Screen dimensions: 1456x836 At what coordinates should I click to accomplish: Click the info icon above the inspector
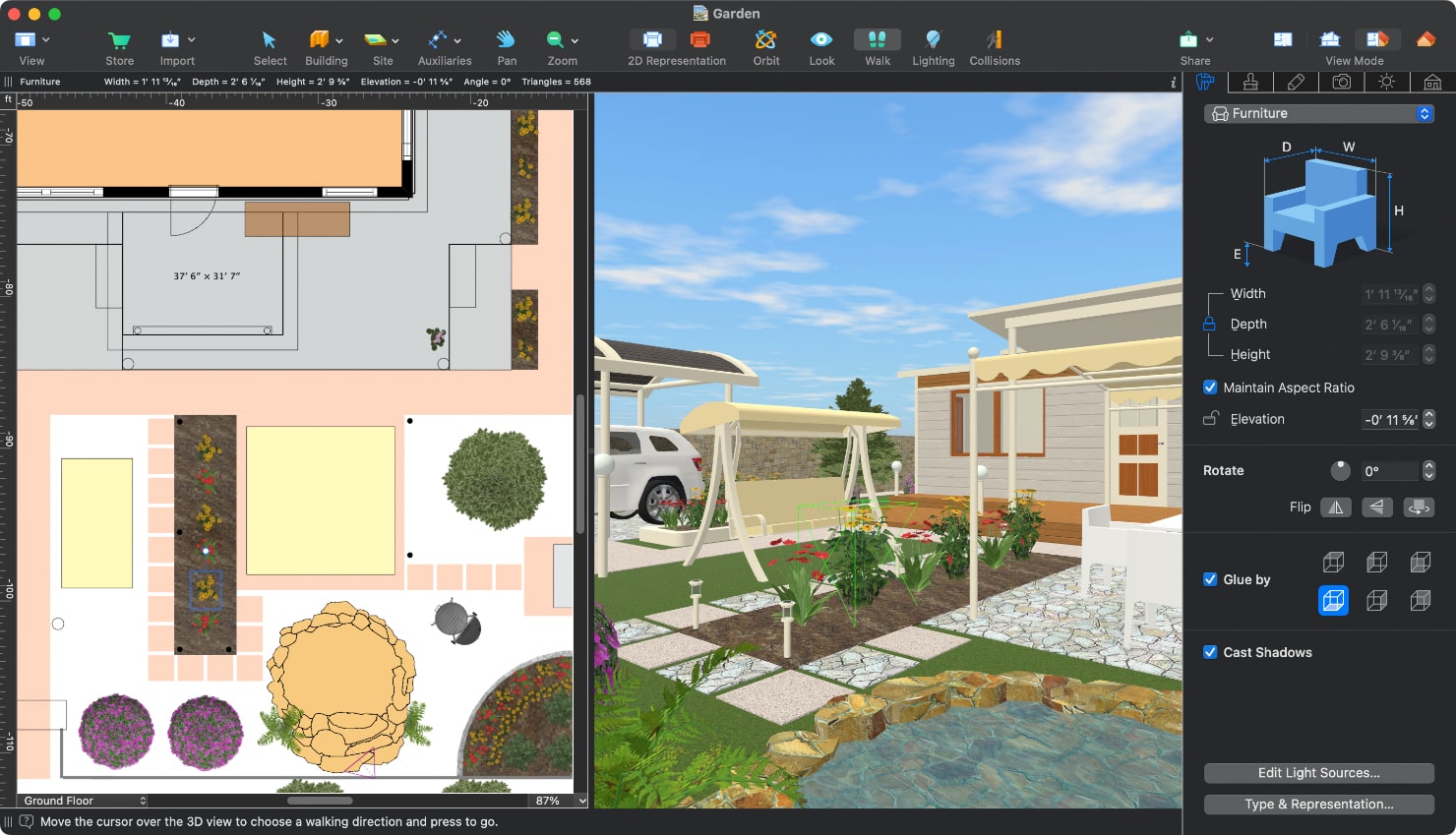point(1173,83)
